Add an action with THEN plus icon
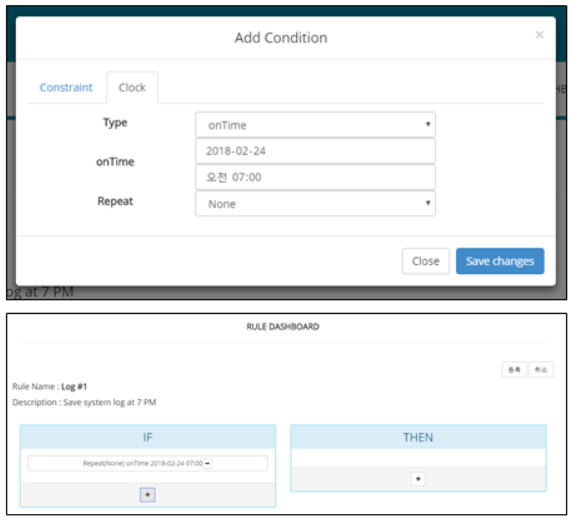573x521 pixels. [418, 479]
